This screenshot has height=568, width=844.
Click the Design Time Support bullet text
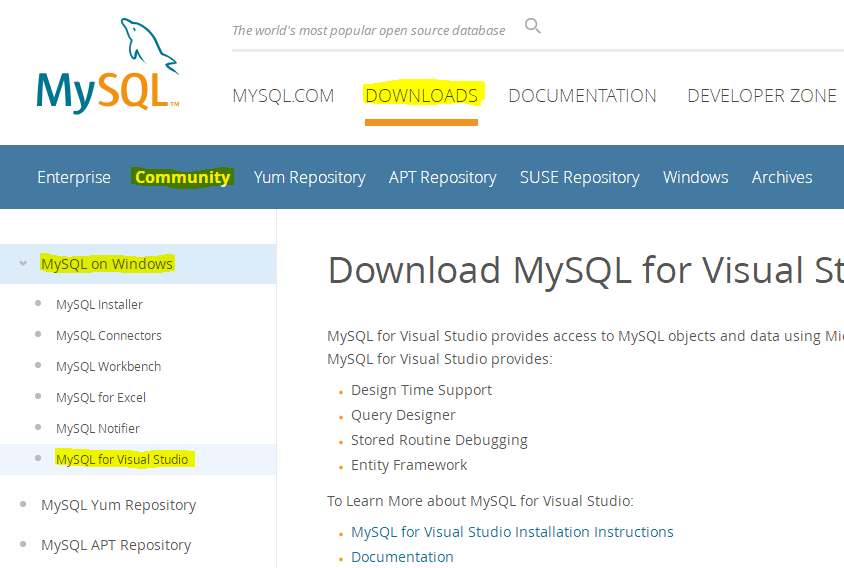[421, 390]
